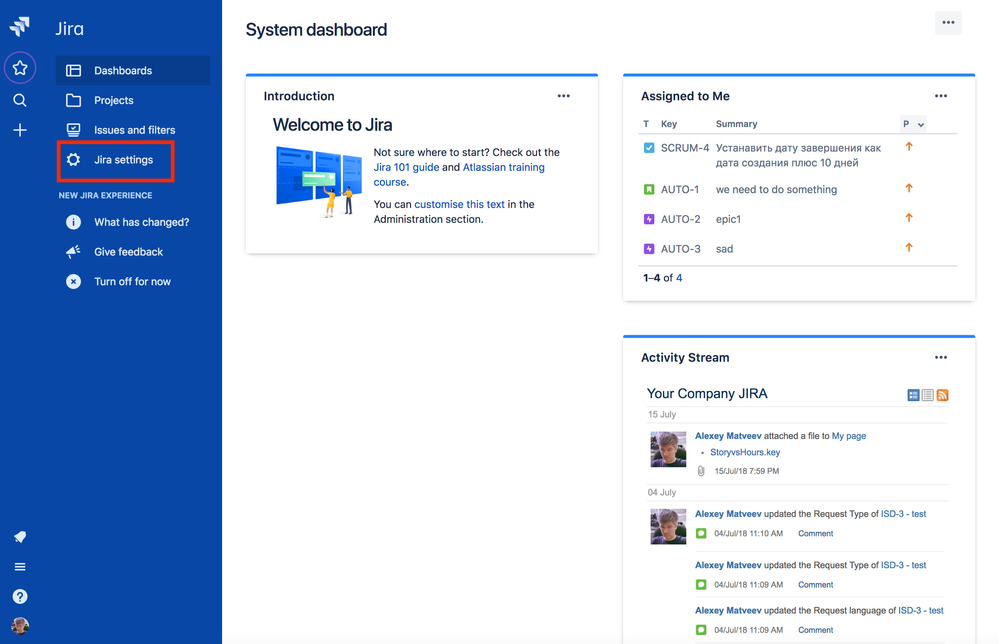Viewport: 999px width, 644px height.
Task: Click Comment on the 04/Jul/18 11:09 AM Request Type activity
Action: click(816, 584)
